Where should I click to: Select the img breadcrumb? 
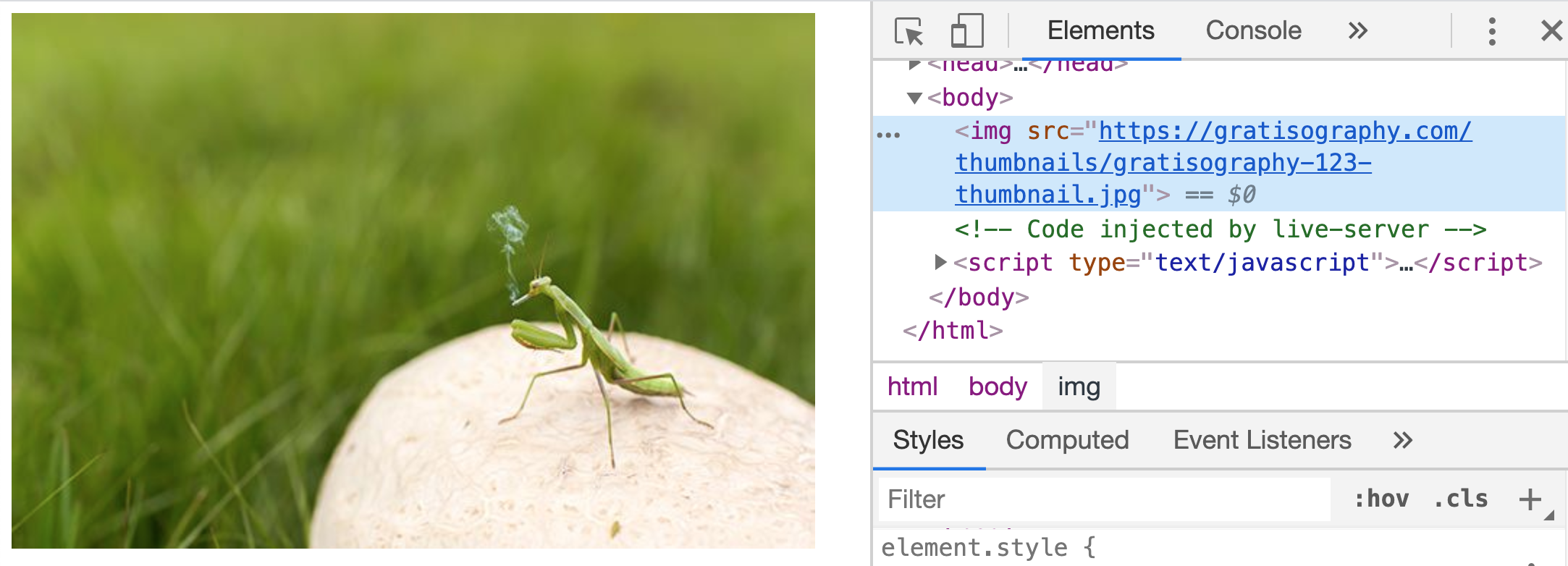[1079, 387]
